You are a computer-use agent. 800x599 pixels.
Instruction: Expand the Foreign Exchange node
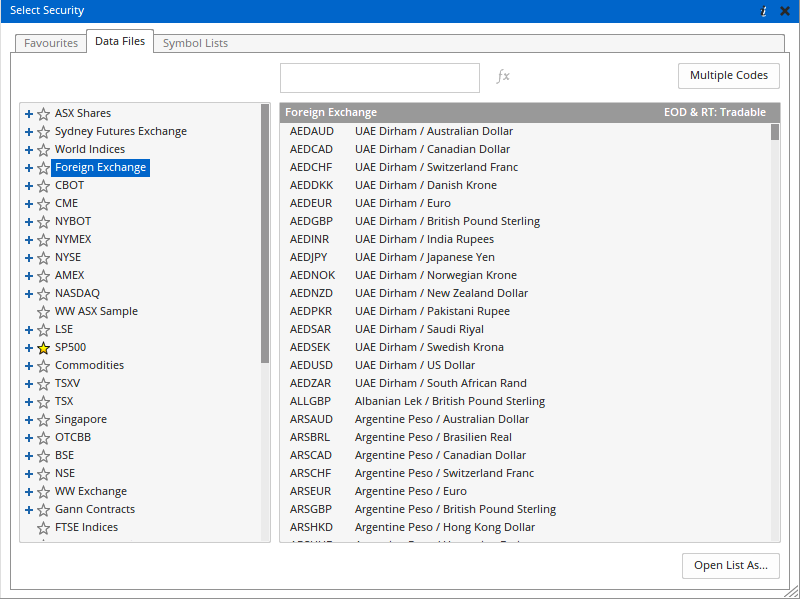click(29, 168)
